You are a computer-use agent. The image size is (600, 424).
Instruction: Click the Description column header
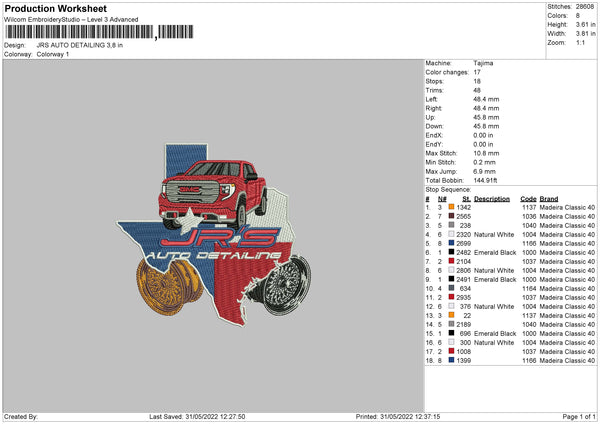coord(492,198)
